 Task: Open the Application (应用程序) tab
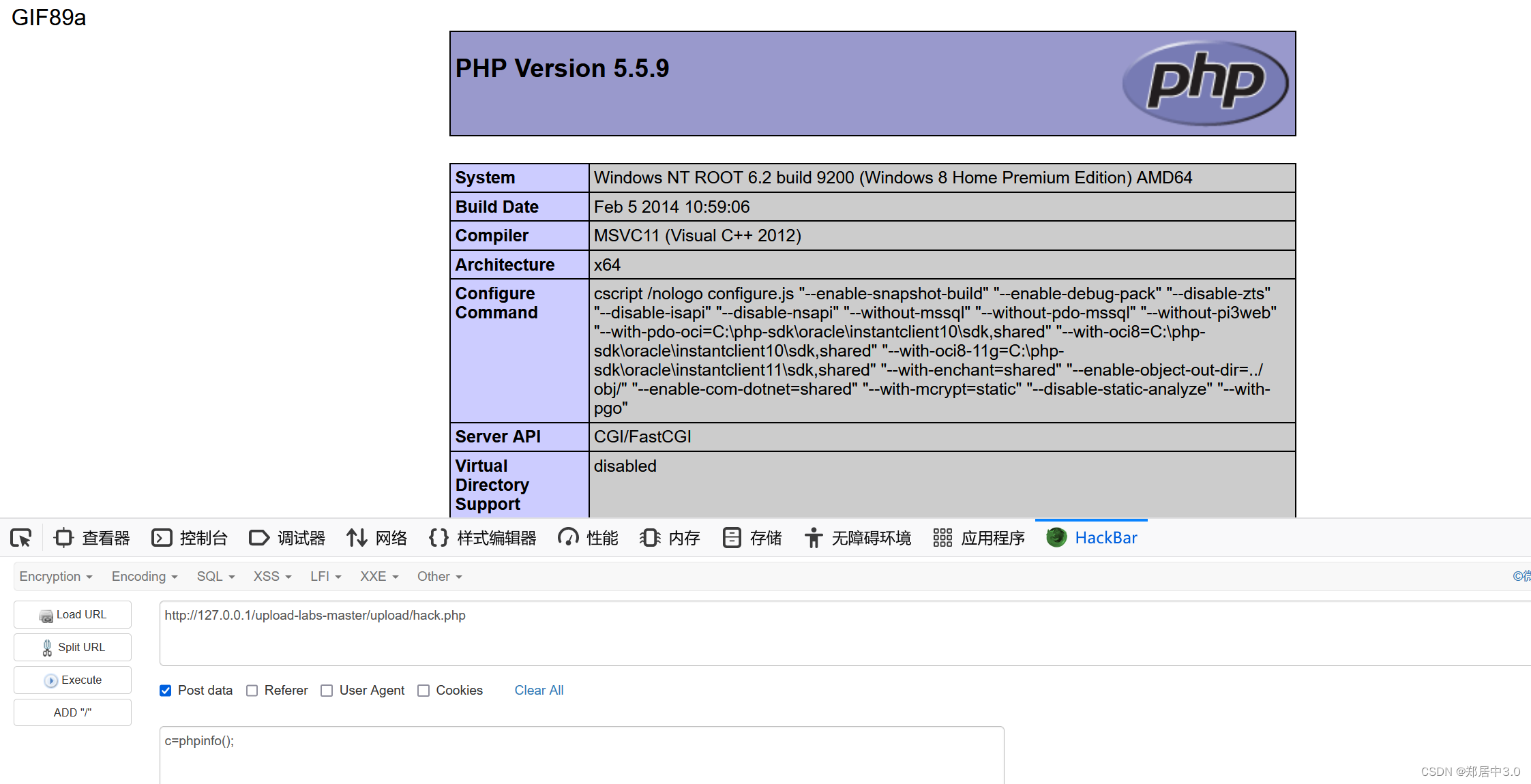click(979, 538)
